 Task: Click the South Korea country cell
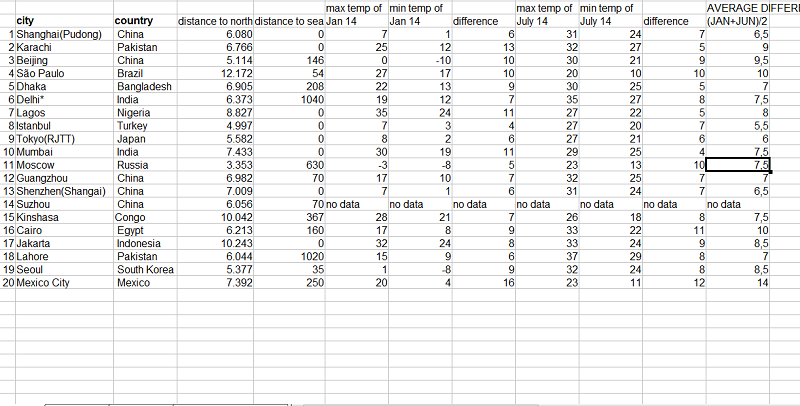(145, 270)
